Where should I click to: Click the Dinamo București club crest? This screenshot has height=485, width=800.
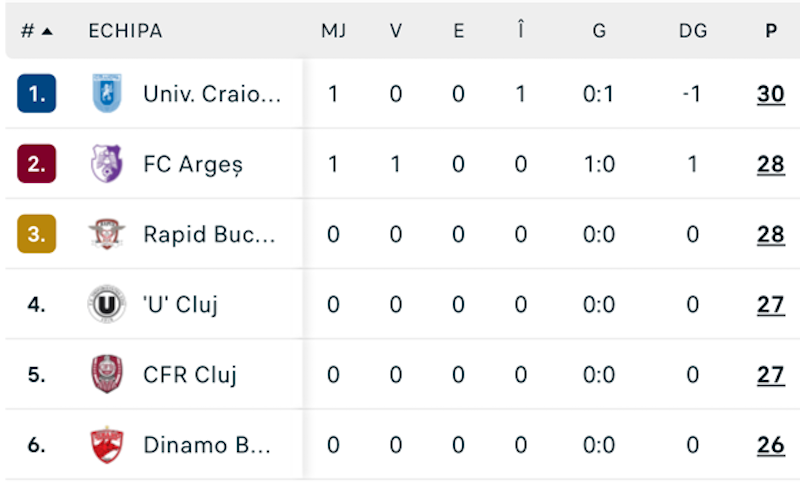click(106, 445)
